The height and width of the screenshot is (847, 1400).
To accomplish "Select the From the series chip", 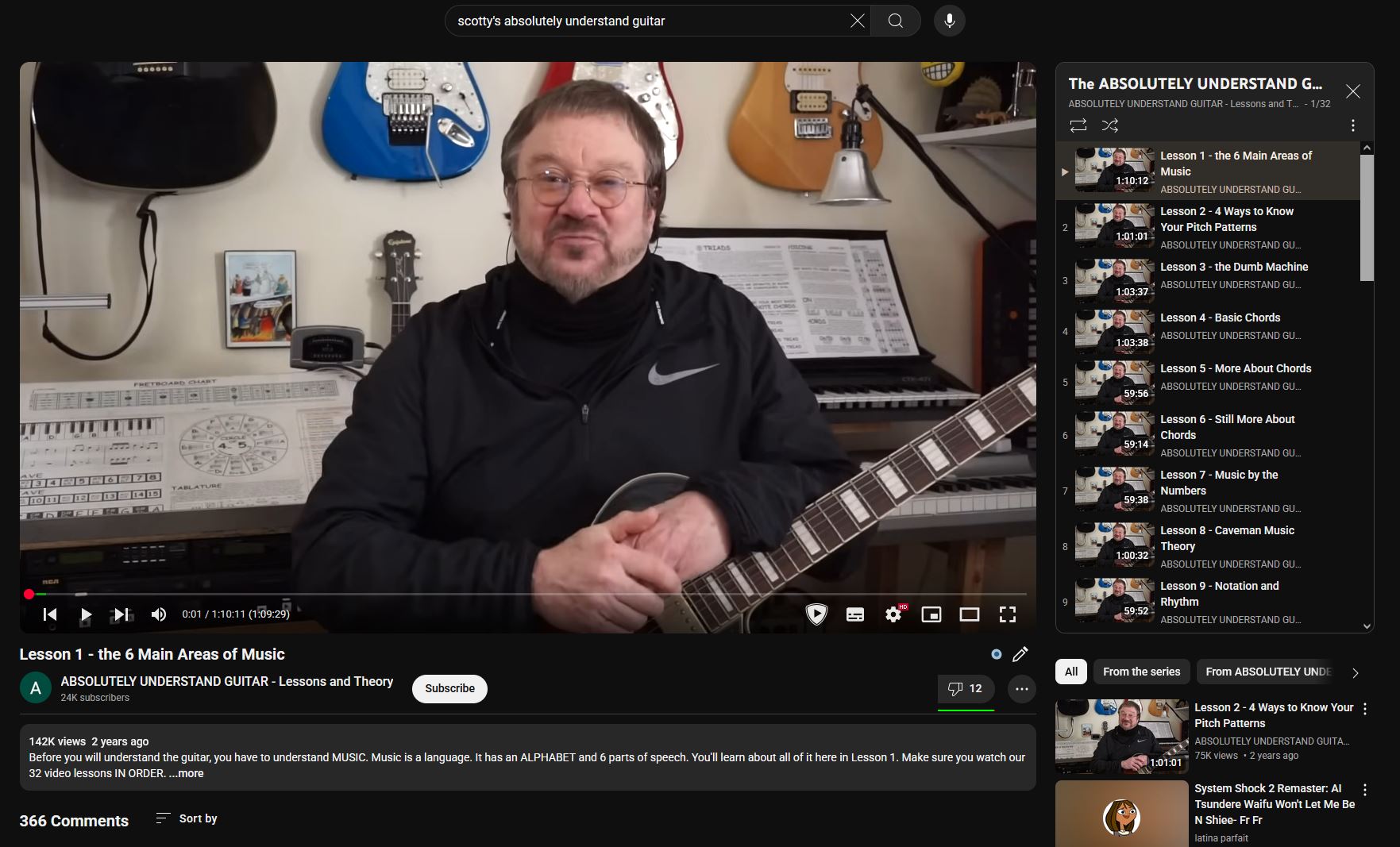I will (x=1141, y=672).
